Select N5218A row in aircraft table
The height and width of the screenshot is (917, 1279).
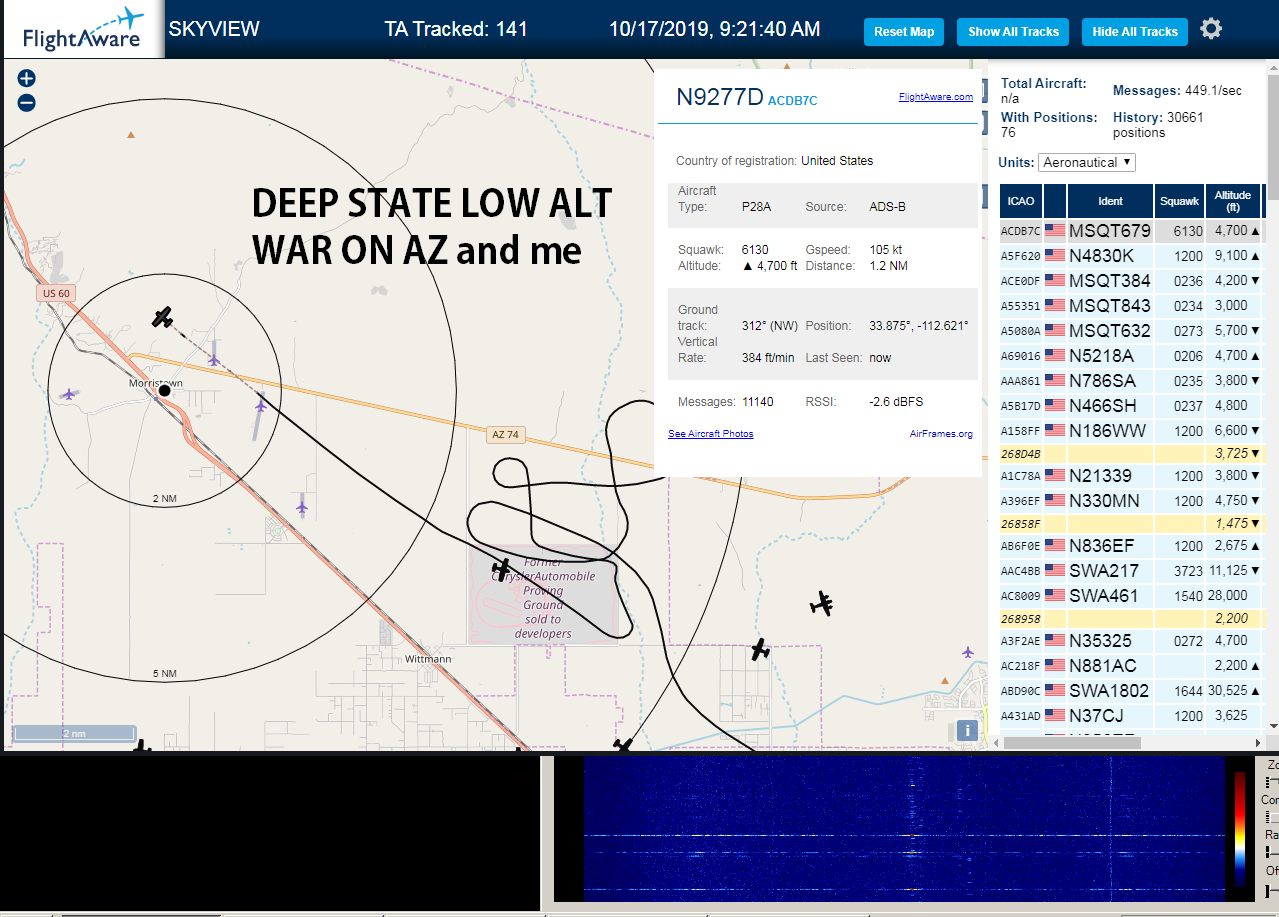tap(1131, 356)
